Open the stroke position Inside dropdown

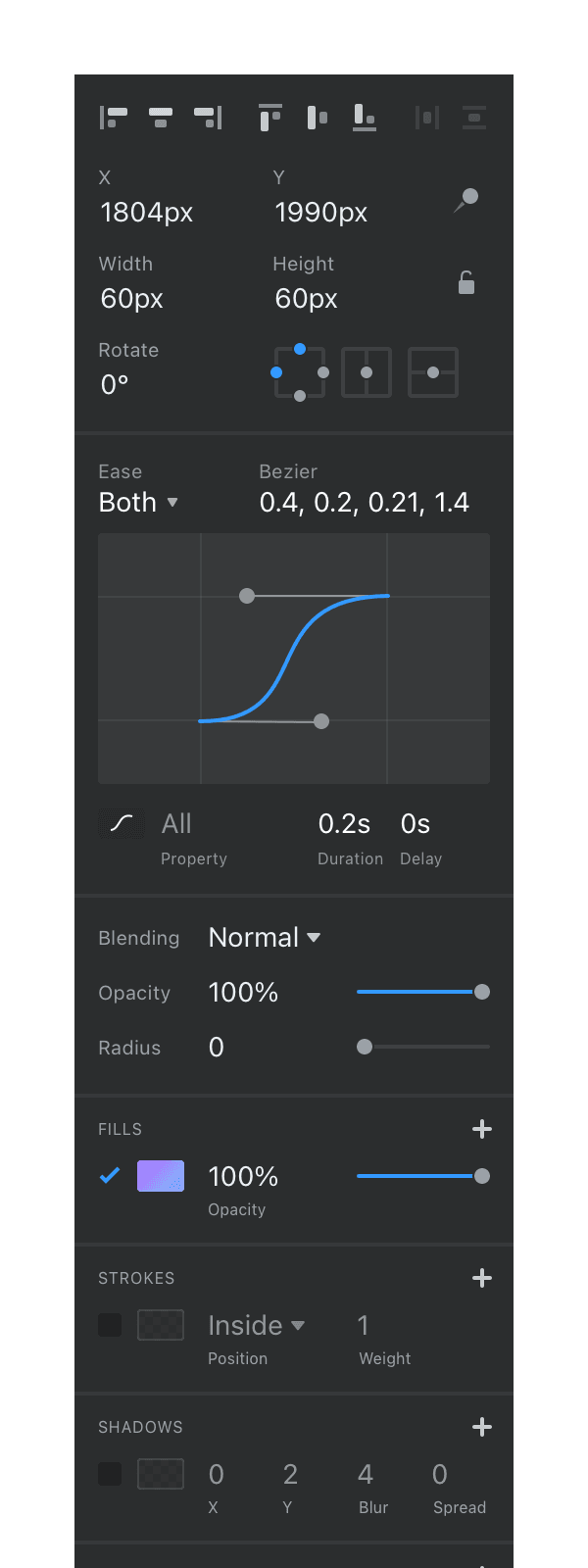tap(256, 1325)
